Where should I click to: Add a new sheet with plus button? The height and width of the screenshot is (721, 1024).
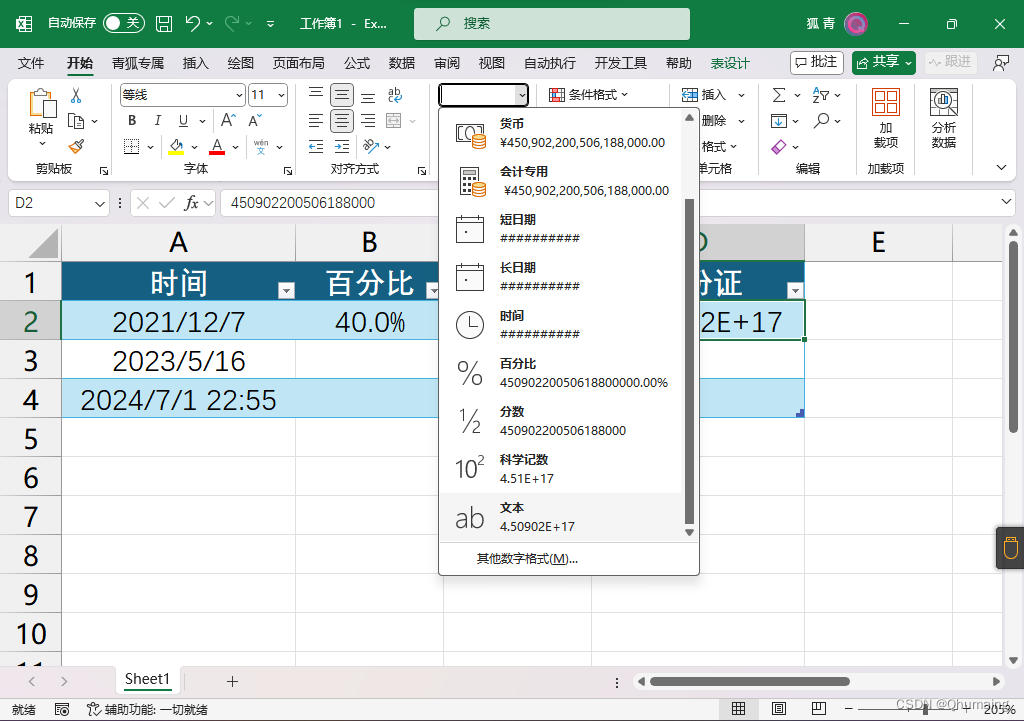232,682
